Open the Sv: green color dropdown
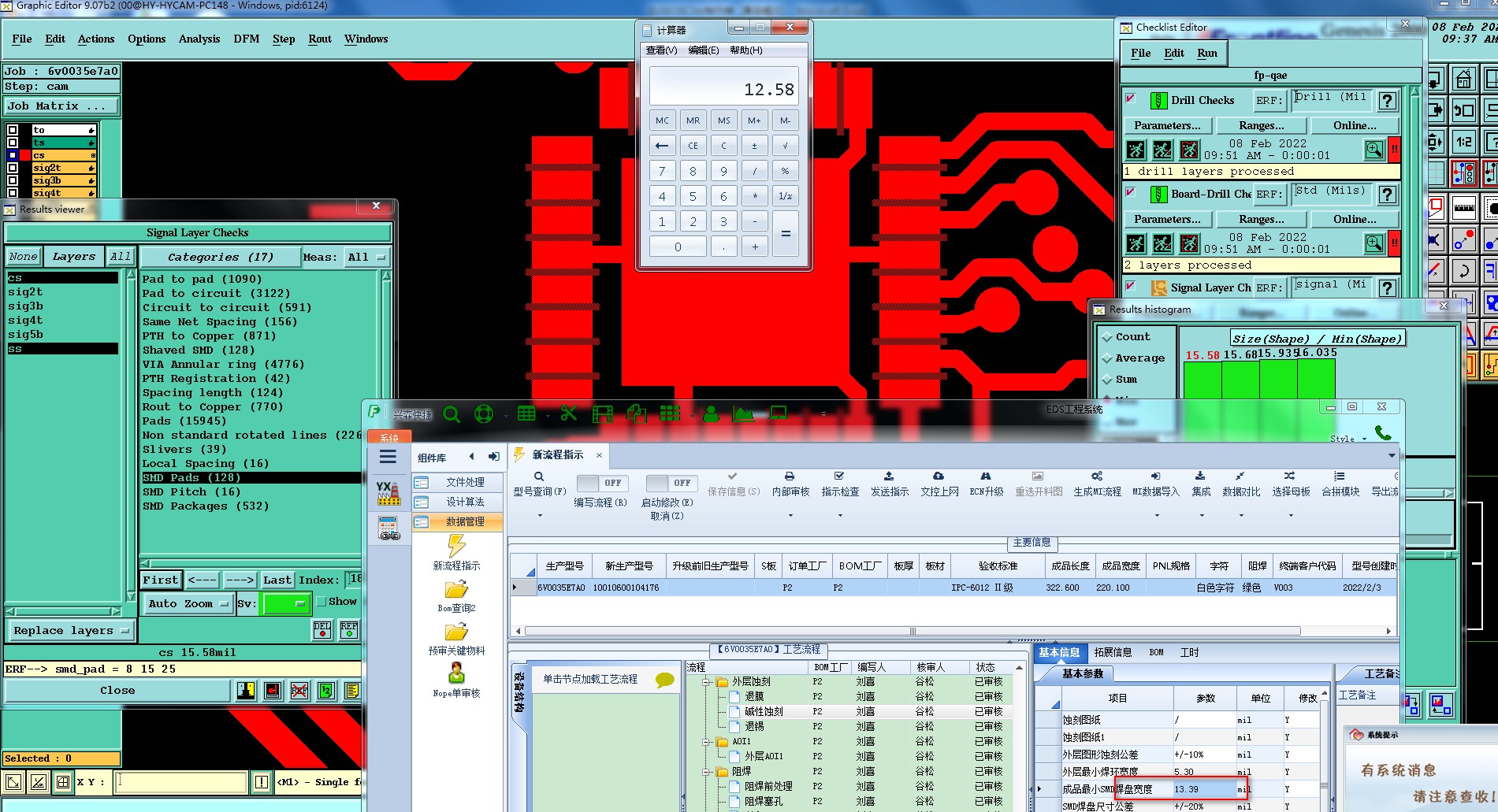The width and height of the screenshot is (1498, 812). [x=287, y=604]
